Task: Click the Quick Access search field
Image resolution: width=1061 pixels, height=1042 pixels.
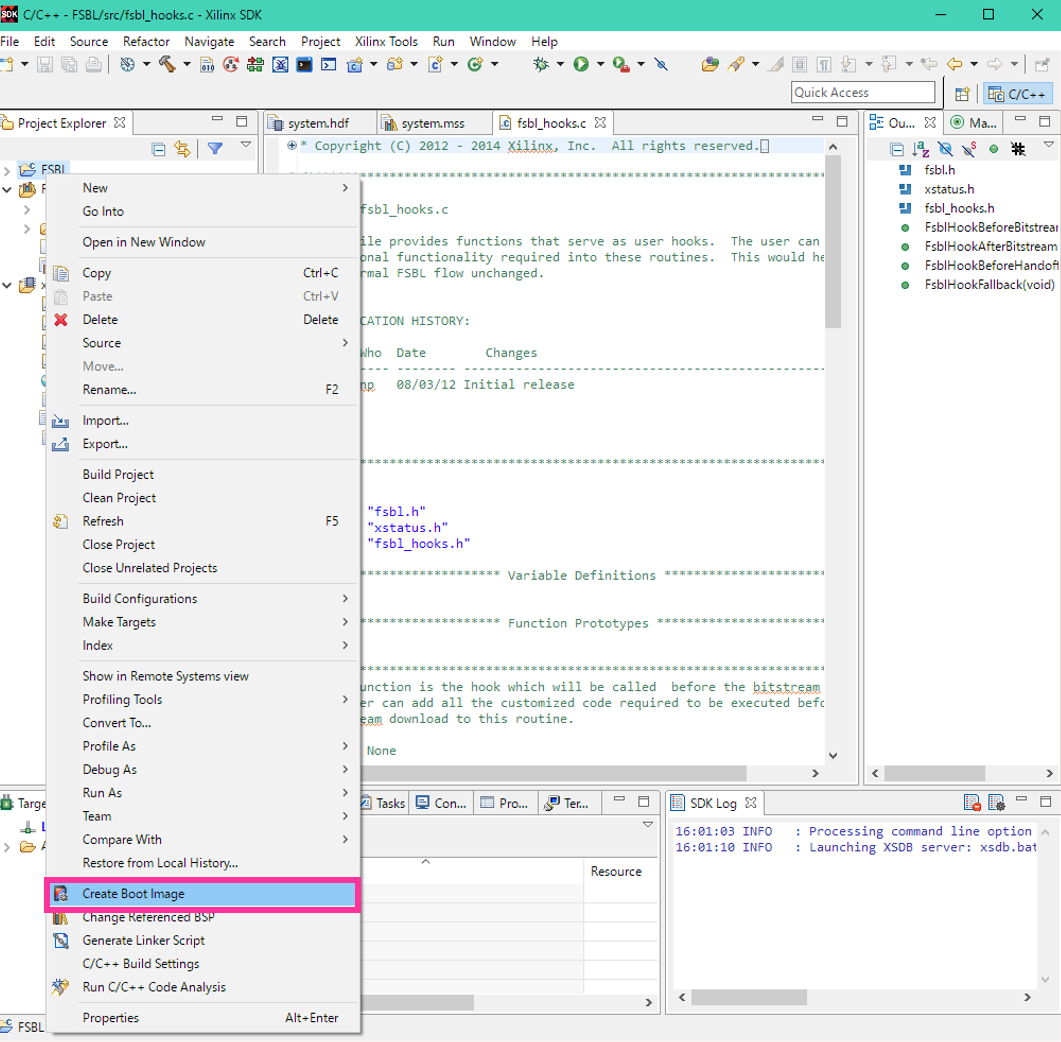Action: click(863, 93)
